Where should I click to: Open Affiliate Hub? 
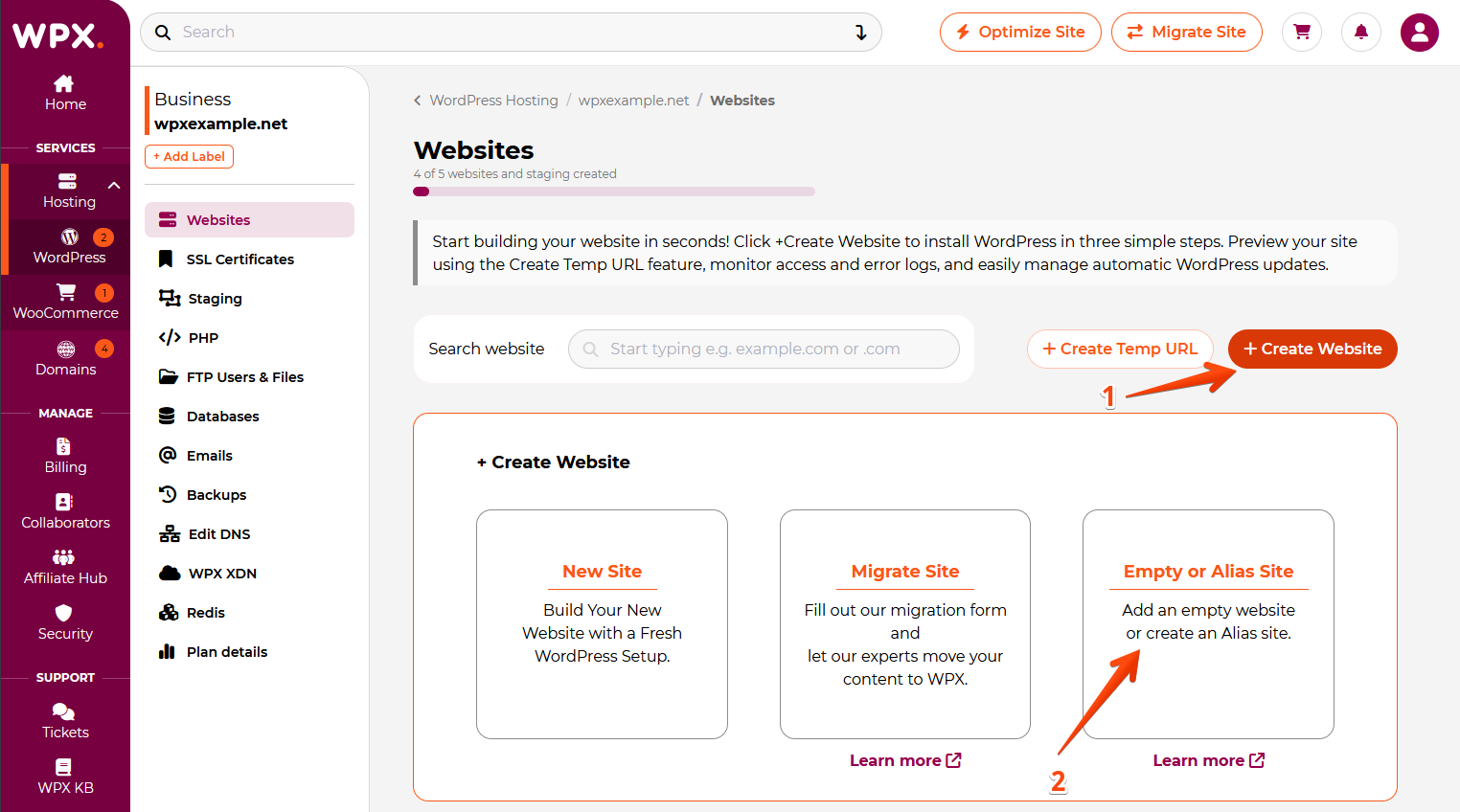coord(65,567)
